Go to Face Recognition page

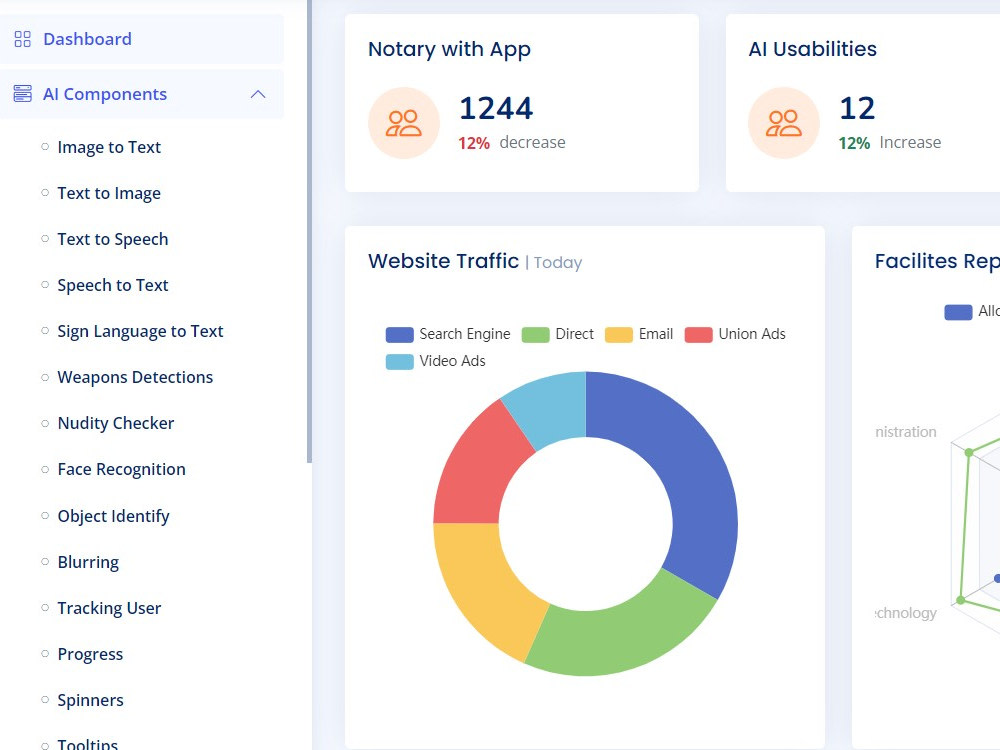click(x=121, y=469)
